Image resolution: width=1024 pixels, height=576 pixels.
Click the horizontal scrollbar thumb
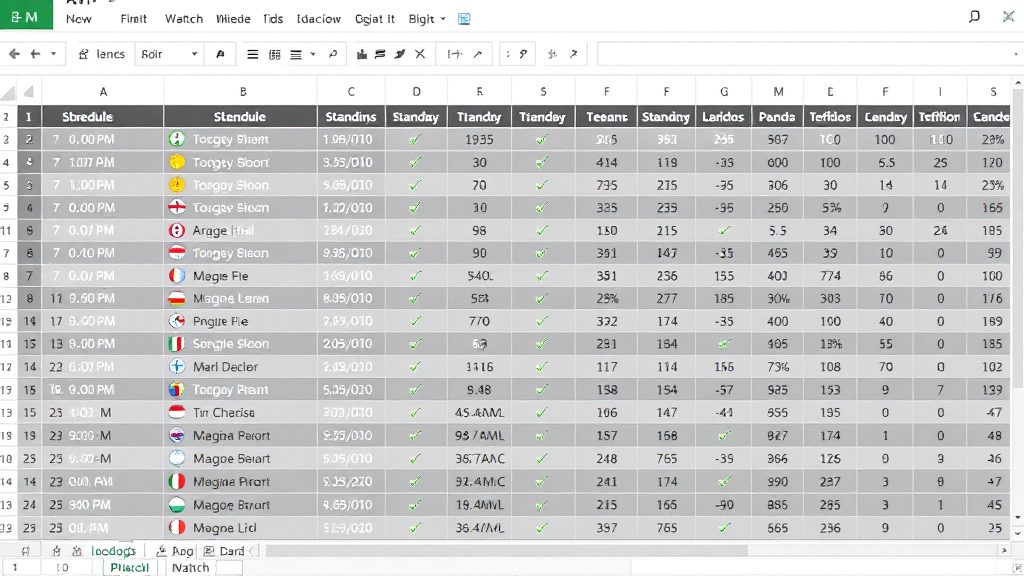click(506, 551)
